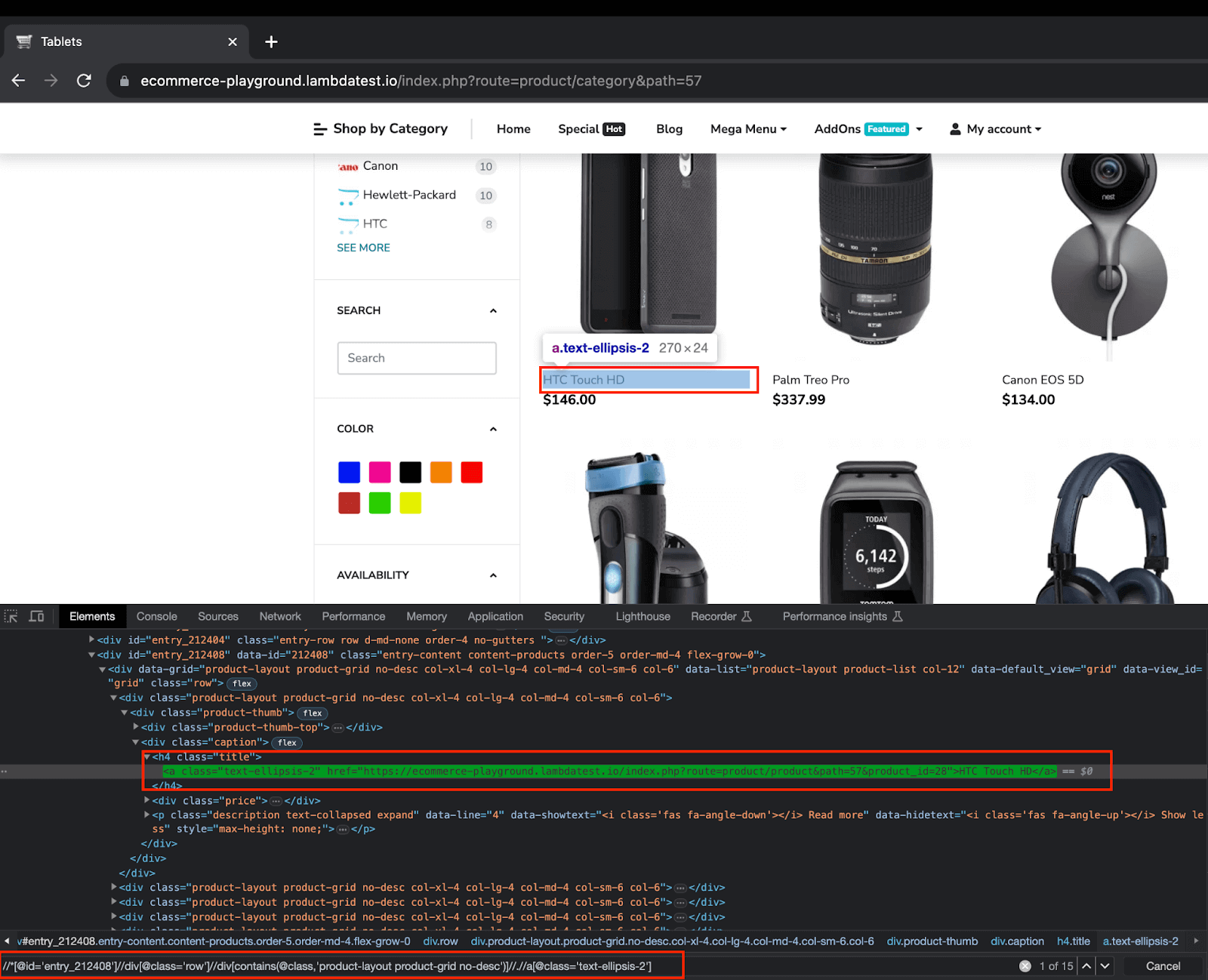Select the blue color swatch
The height and width of the screenshot is (980, 1208).
pyautogui.click(x=349, y=473)
